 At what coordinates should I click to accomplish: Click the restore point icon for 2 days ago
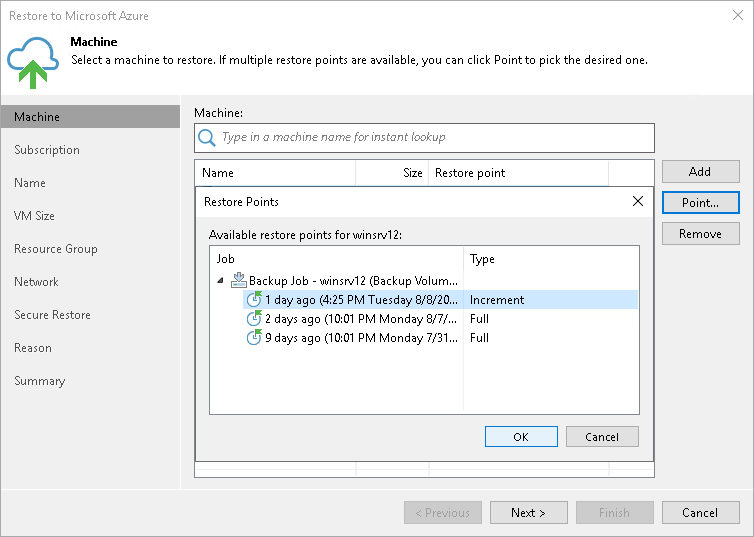(254, 318)
